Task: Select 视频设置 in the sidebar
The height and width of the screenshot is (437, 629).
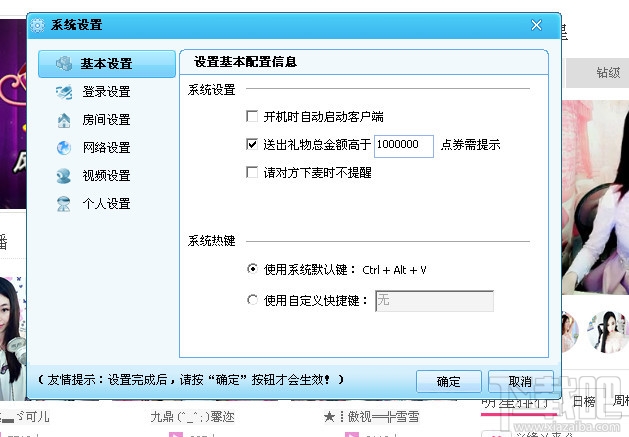Action: 106,176
